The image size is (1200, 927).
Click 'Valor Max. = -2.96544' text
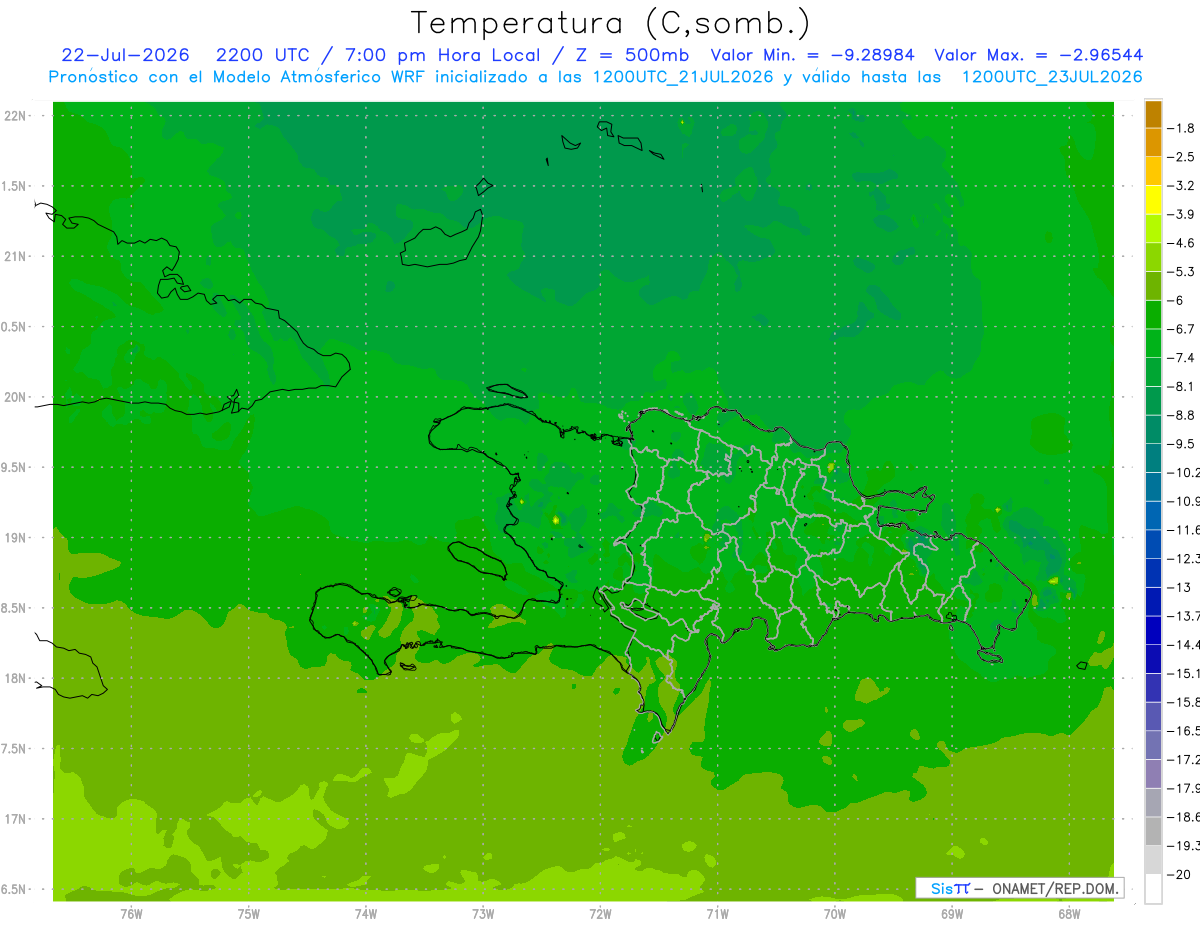[1039, 55]
